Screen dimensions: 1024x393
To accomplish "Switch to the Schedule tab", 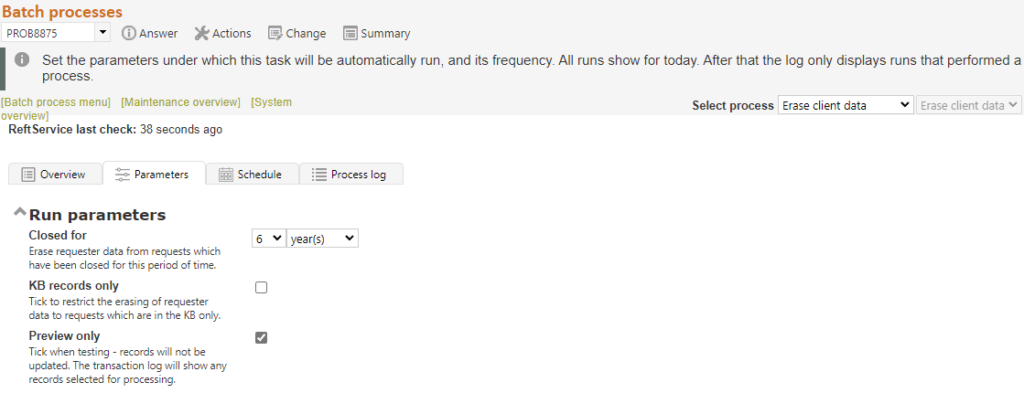I will click(252, 174).
